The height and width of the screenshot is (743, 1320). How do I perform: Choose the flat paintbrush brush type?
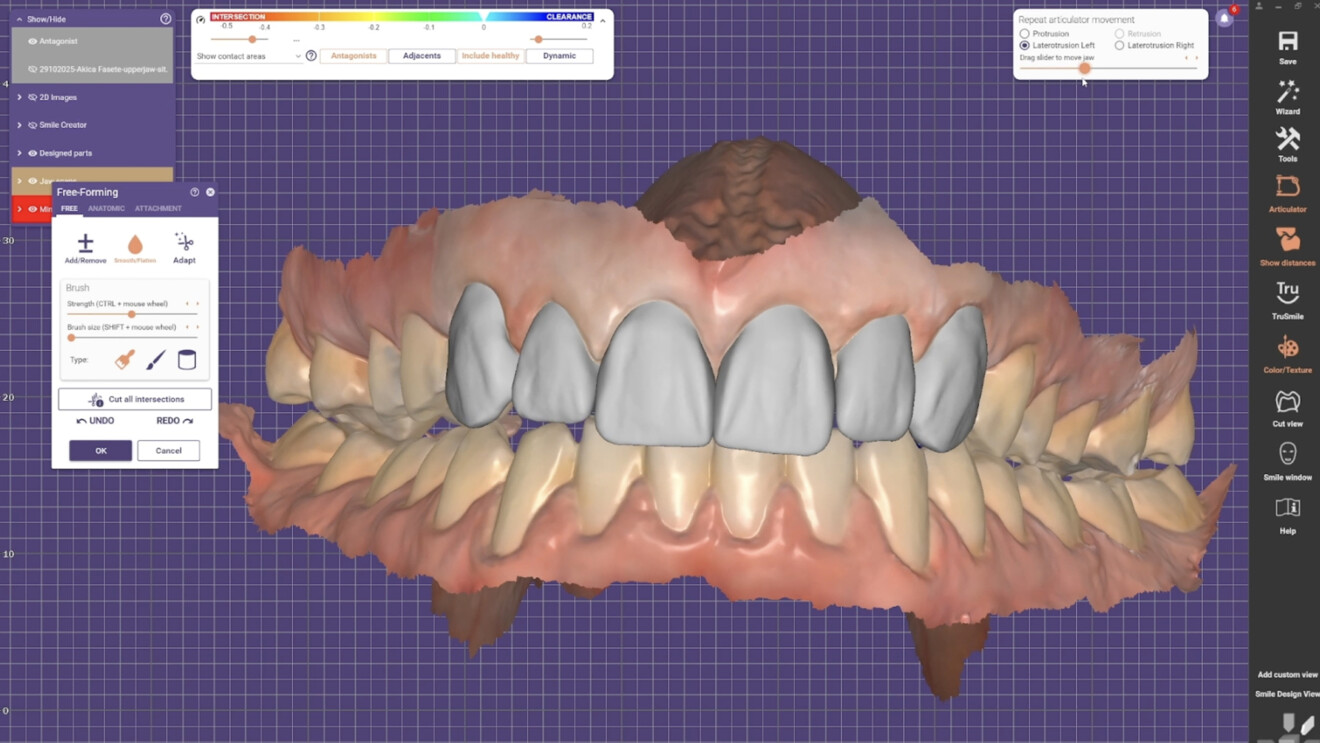(x=125, y=359)
